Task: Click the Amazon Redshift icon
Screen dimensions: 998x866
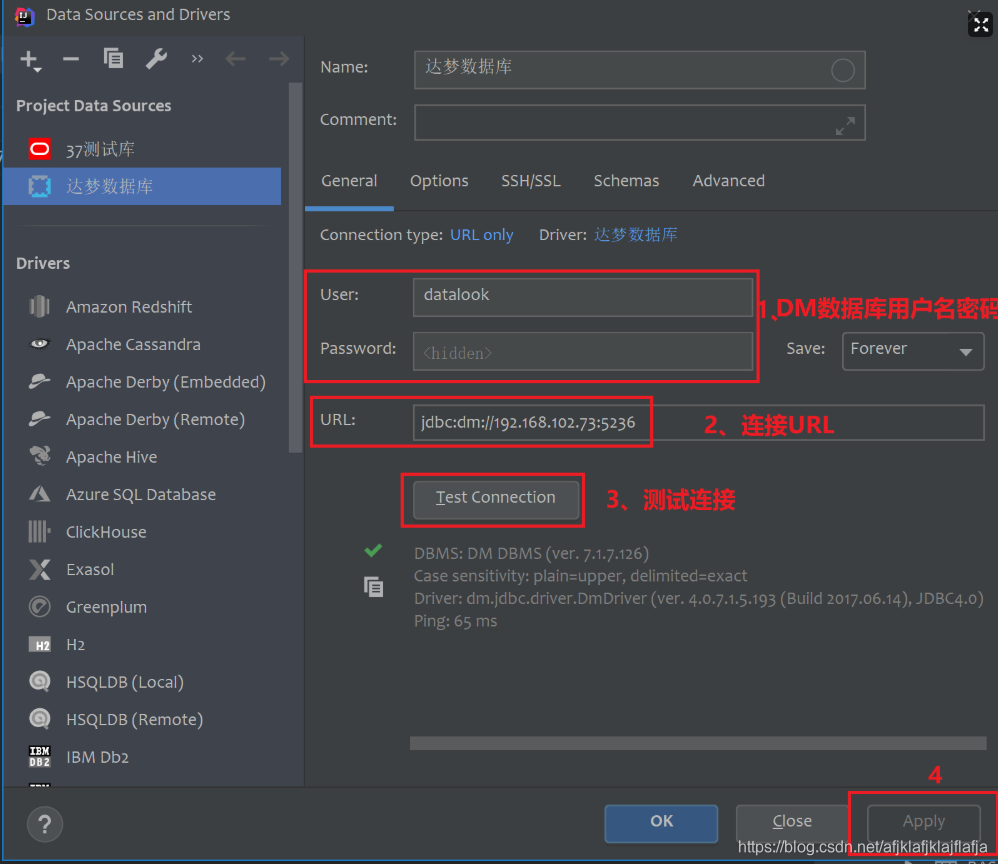Action: [39, 307]
